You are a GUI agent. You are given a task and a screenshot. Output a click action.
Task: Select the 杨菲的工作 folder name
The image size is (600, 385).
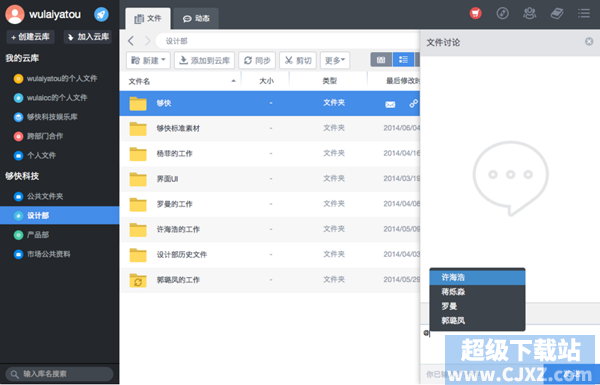click(x=174, y=153)
